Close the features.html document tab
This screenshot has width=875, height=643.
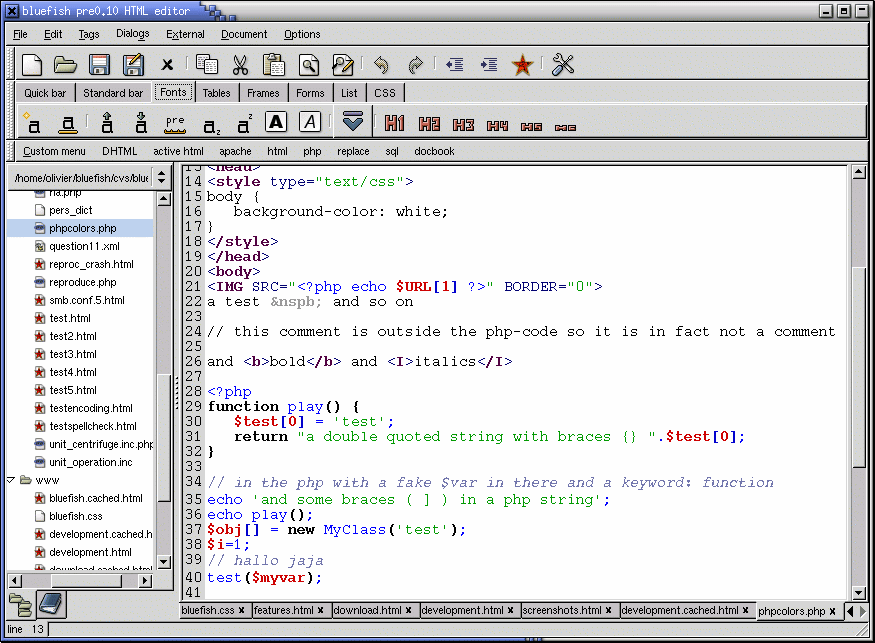tap(321, 611)
